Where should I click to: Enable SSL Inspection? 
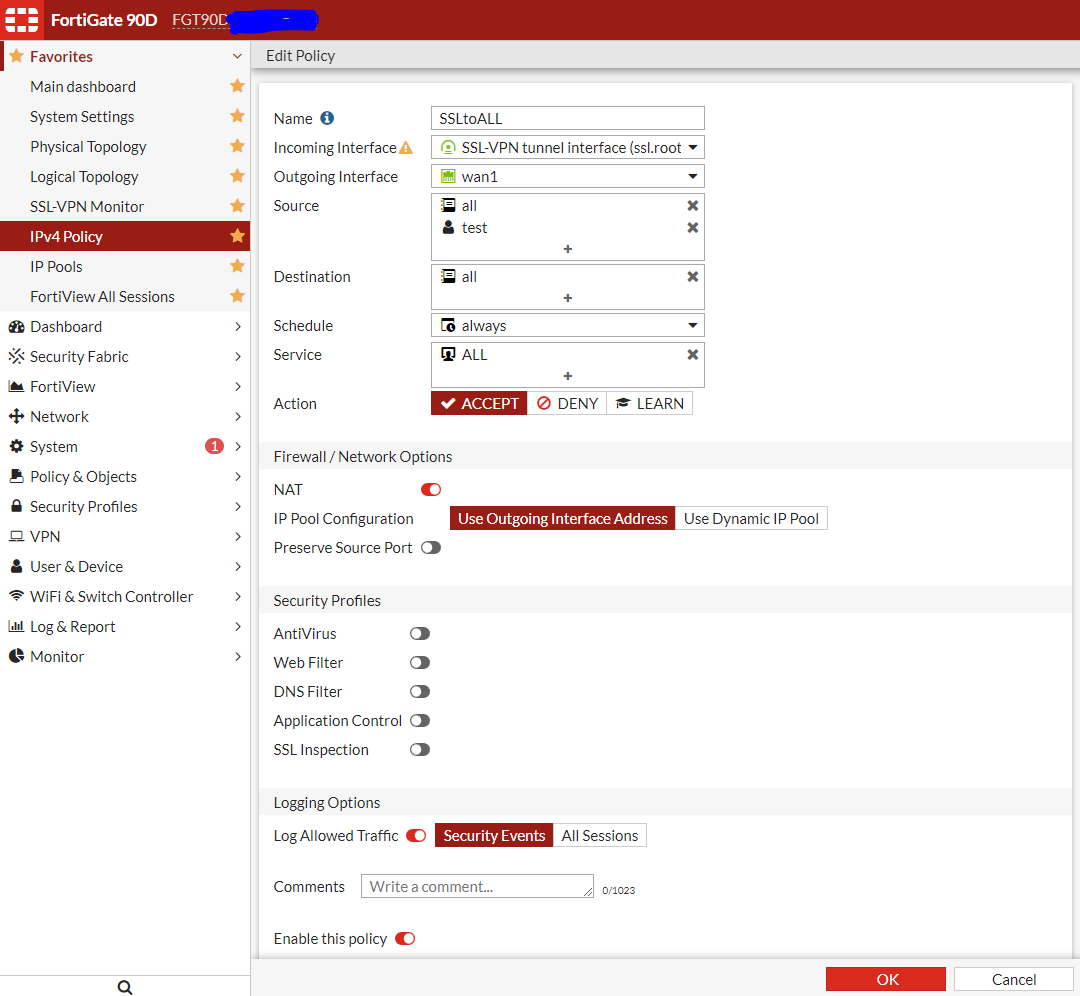click(420, 749)
